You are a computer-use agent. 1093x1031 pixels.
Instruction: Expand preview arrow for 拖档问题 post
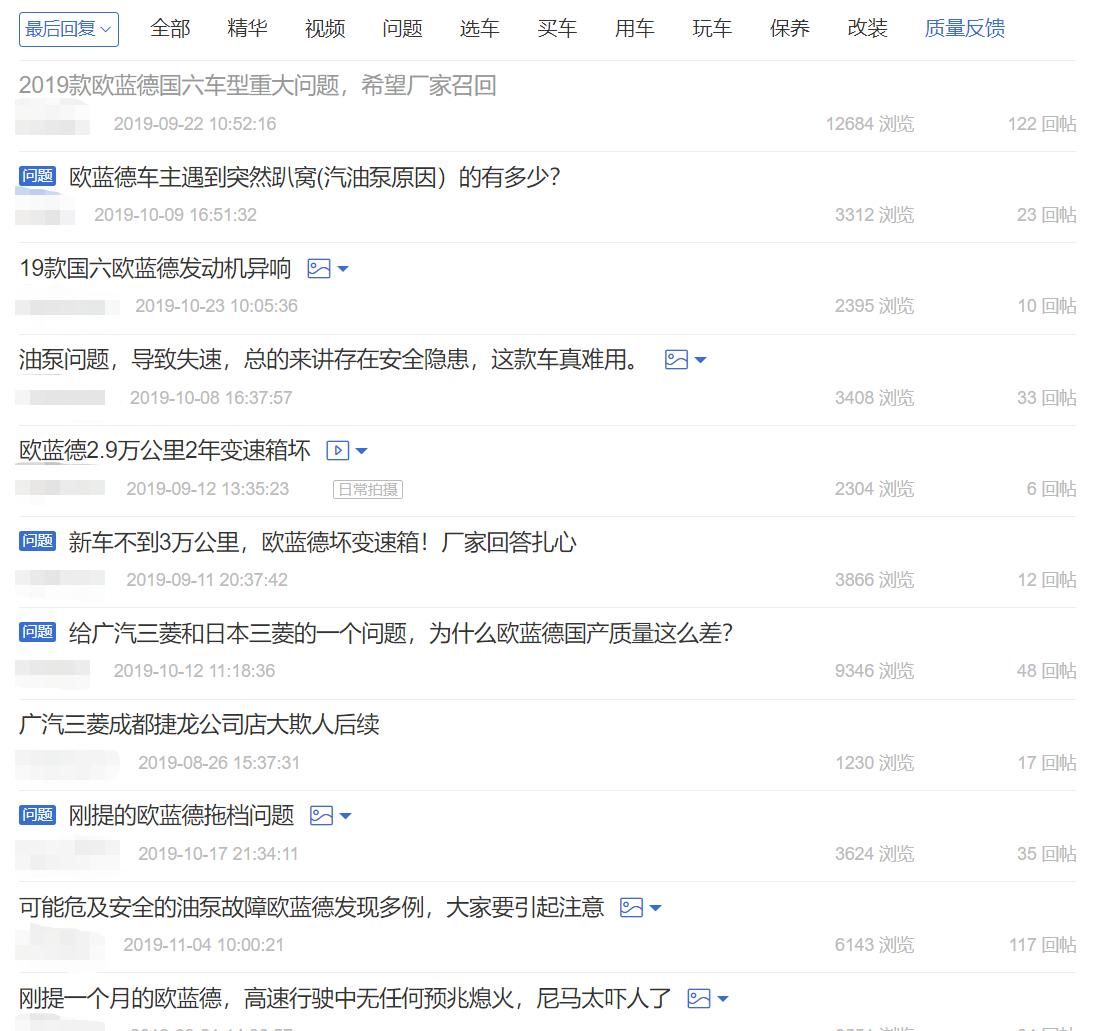pos(345,816)
